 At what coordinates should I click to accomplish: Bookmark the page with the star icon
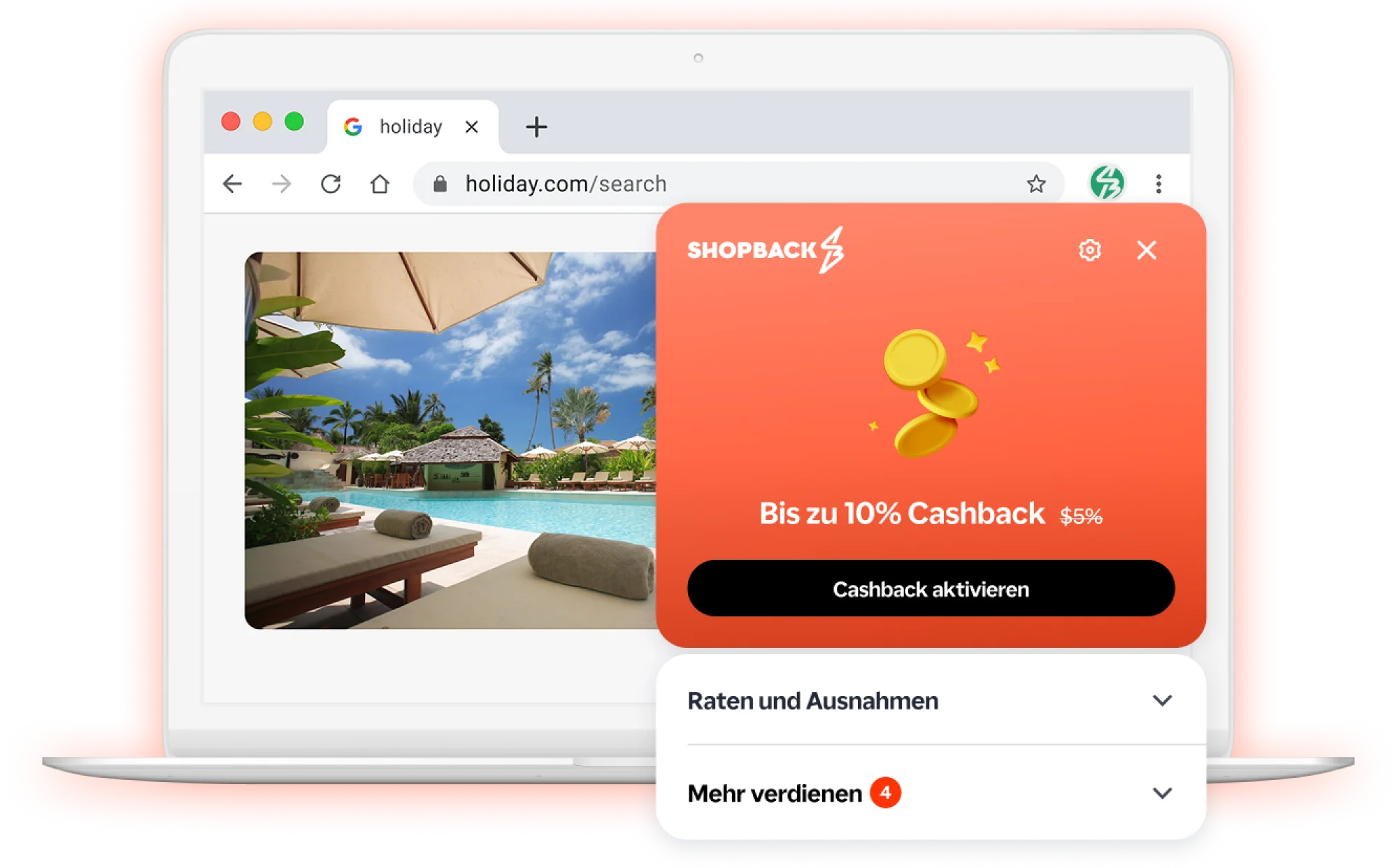[x=1035, y=184]
